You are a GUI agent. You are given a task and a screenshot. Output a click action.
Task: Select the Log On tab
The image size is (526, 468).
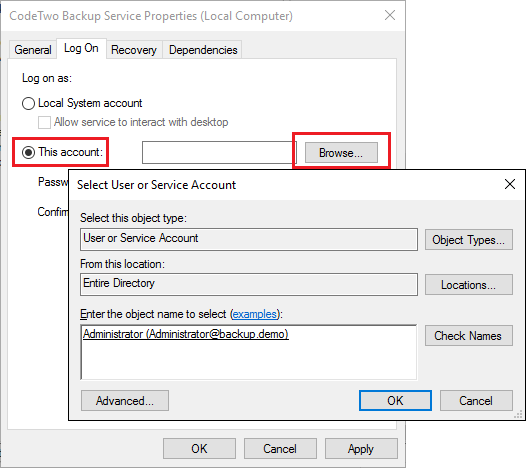point(81,48)
